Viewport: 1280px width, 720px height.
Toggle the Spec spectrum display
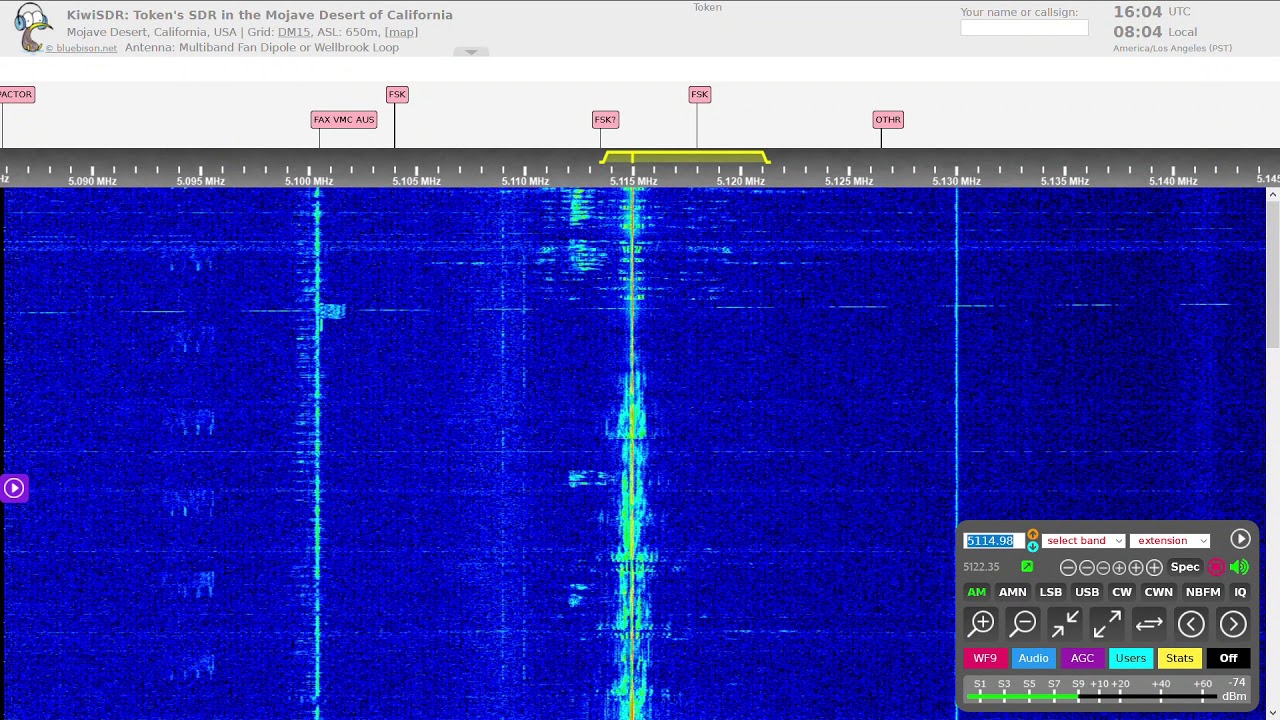[1185, 567]
